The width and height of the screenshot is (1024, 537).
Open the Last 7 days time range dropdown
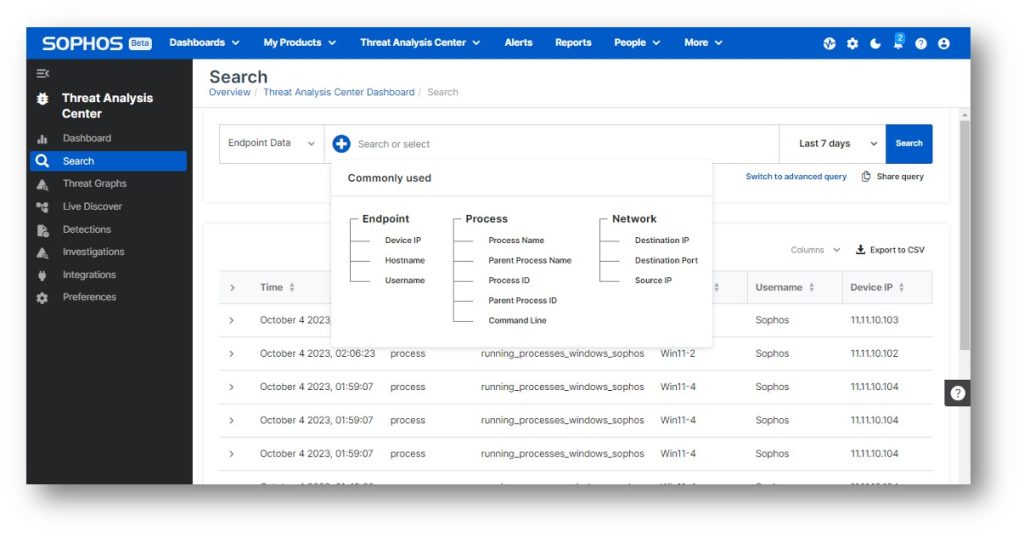tap(837, 144)
